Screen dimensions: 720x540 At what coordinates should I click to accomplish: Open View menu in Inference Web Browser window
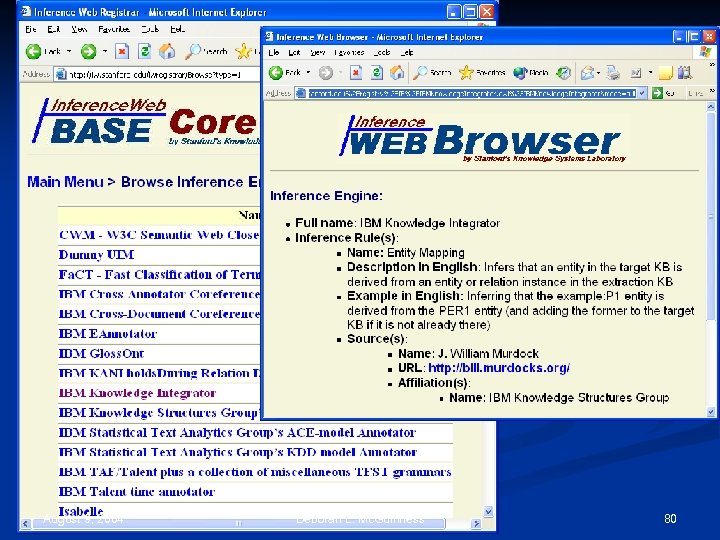tap(317, 52)
